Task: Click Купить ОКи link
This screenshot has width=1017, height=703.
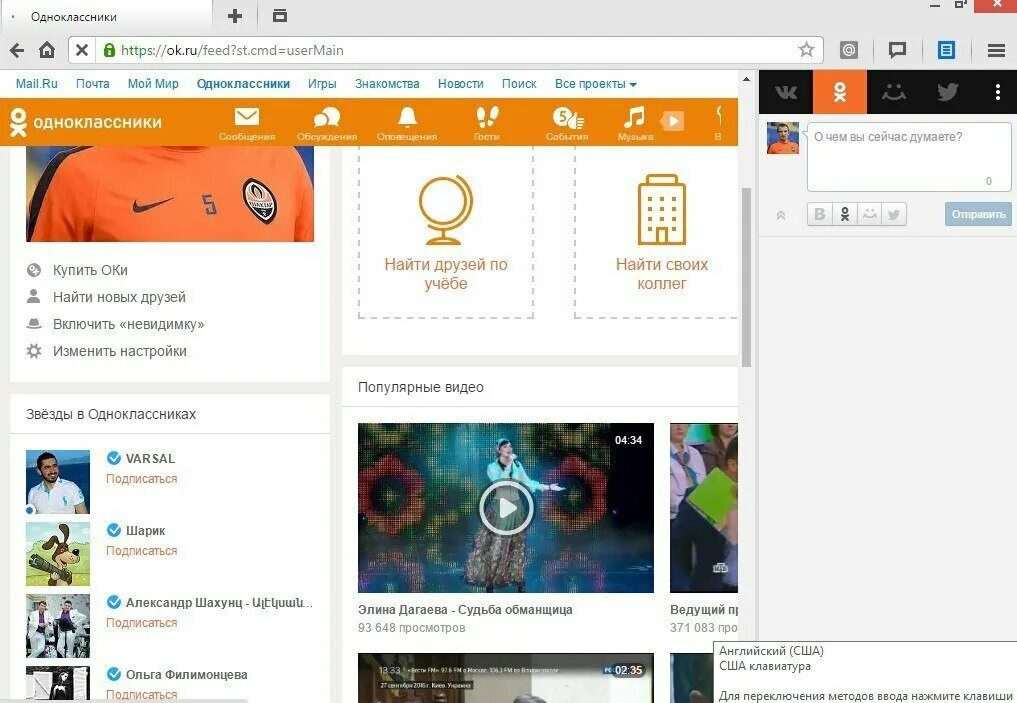Action: pos(90,270)
